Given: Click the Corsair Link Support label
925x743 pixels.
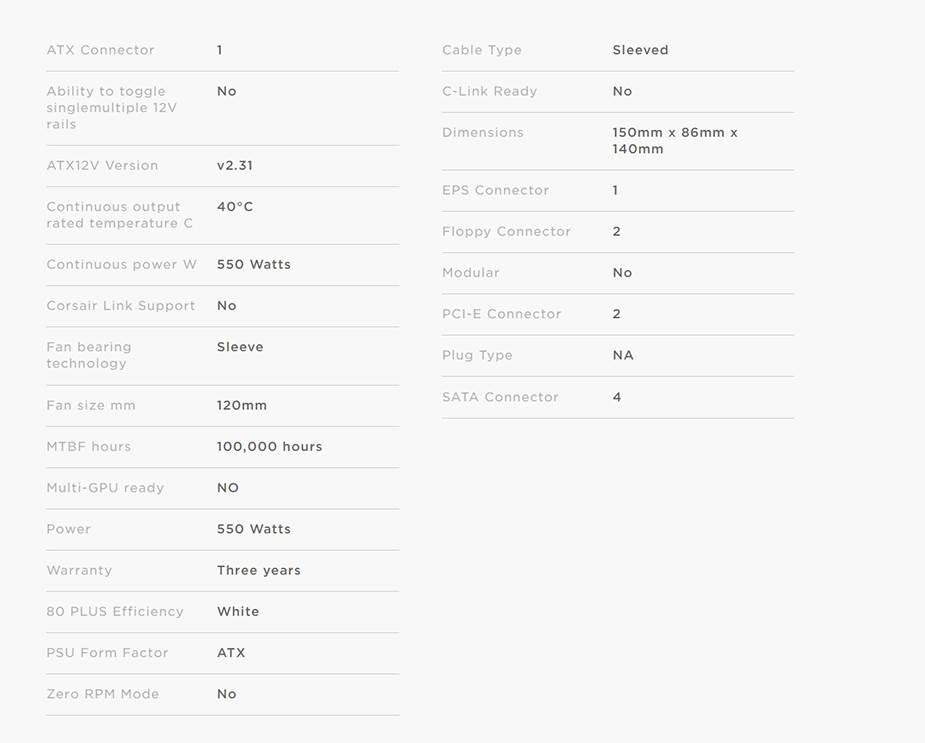Looking at the screenshot, I should [120, 306].
